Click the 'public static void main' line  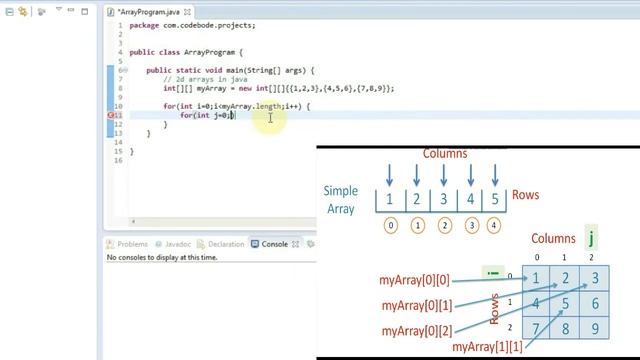230,70
